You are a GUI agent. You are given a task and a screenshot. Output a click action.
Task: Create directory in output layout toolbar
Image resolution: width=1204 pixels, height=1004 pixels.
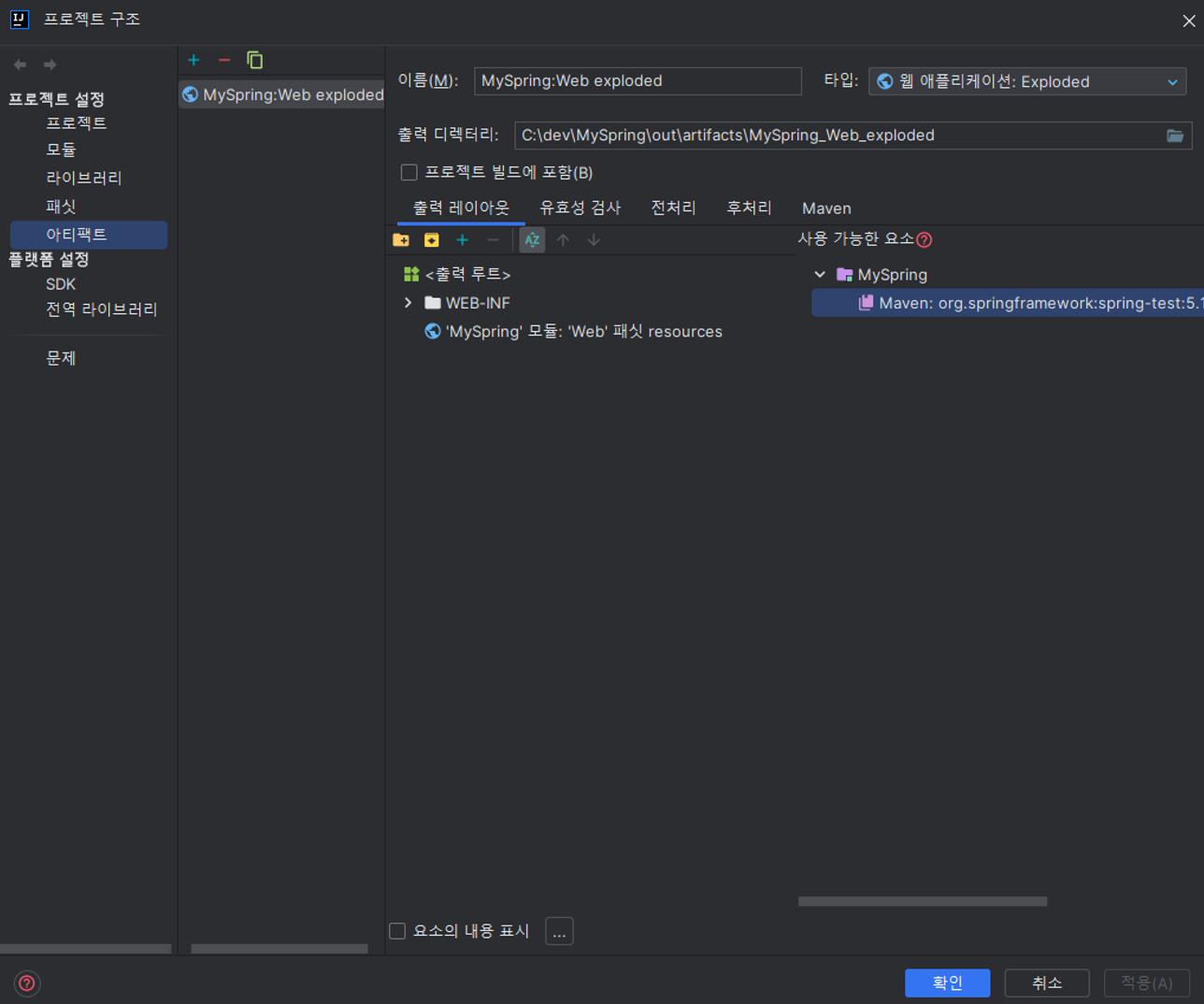tap(401, 240)
